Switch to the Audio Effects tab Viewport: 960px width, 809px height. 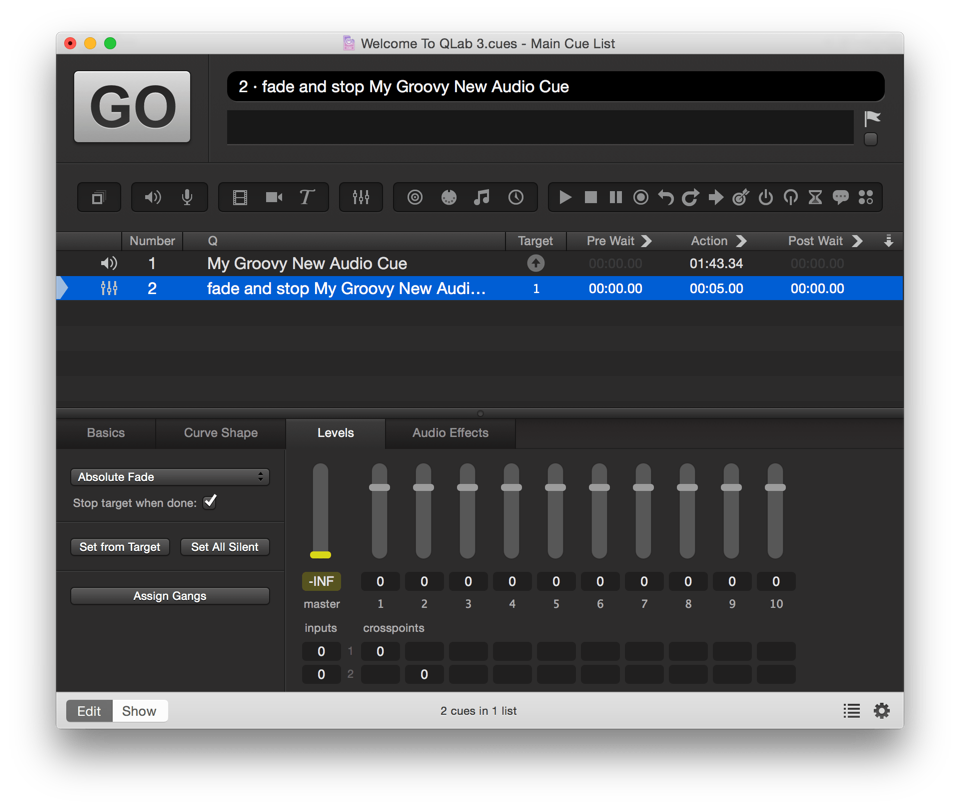(x=450, y=433)
